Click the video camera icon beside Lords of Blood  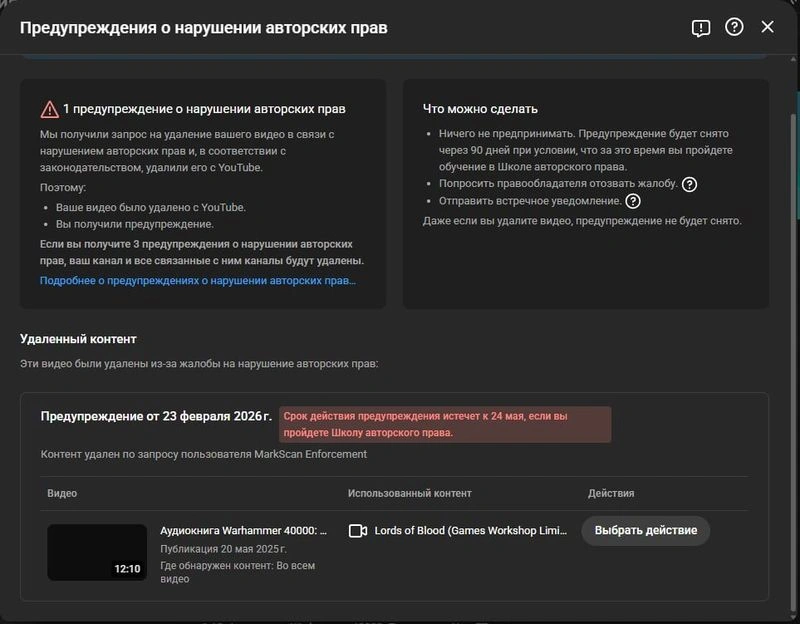(x=358, y=531)
